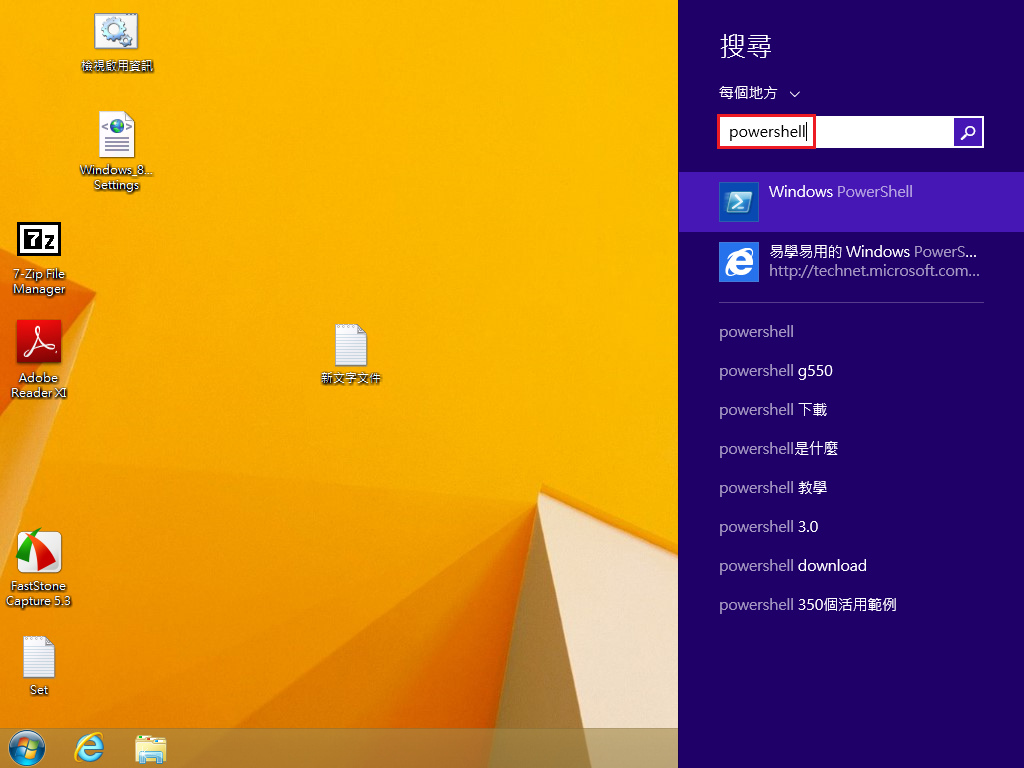Select the powershell是什麼 suggestion

pyautogui.click(x=778, y=449)
